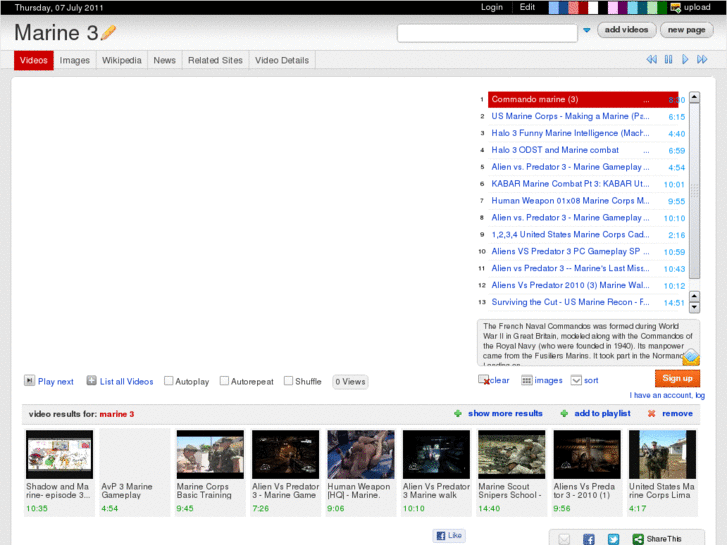Switch to the Videos tab
This screenshot has width=727, height=545.
pos(34,60)
